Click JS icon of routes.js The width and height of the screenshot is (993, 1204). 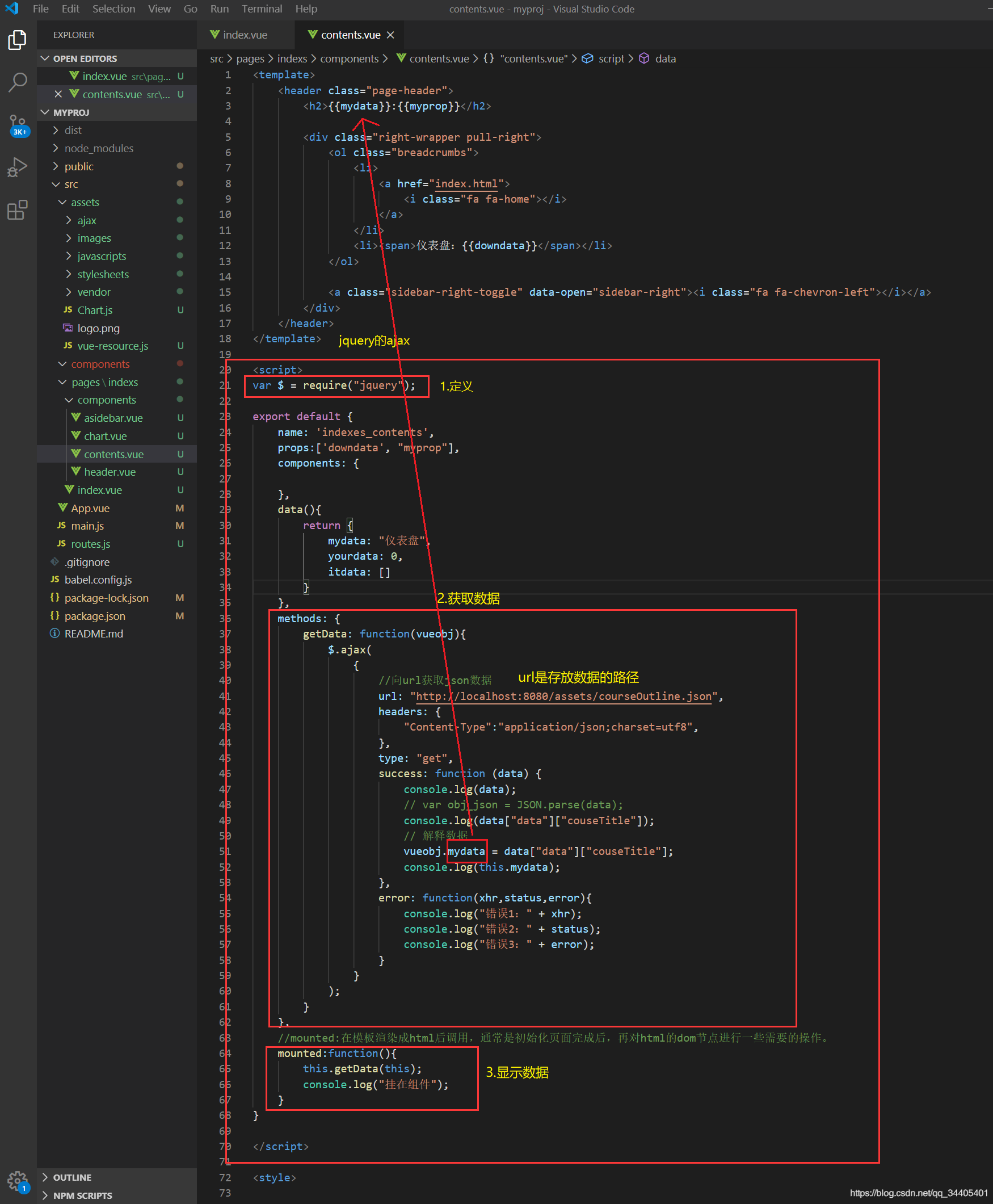(x=62, y=544)
